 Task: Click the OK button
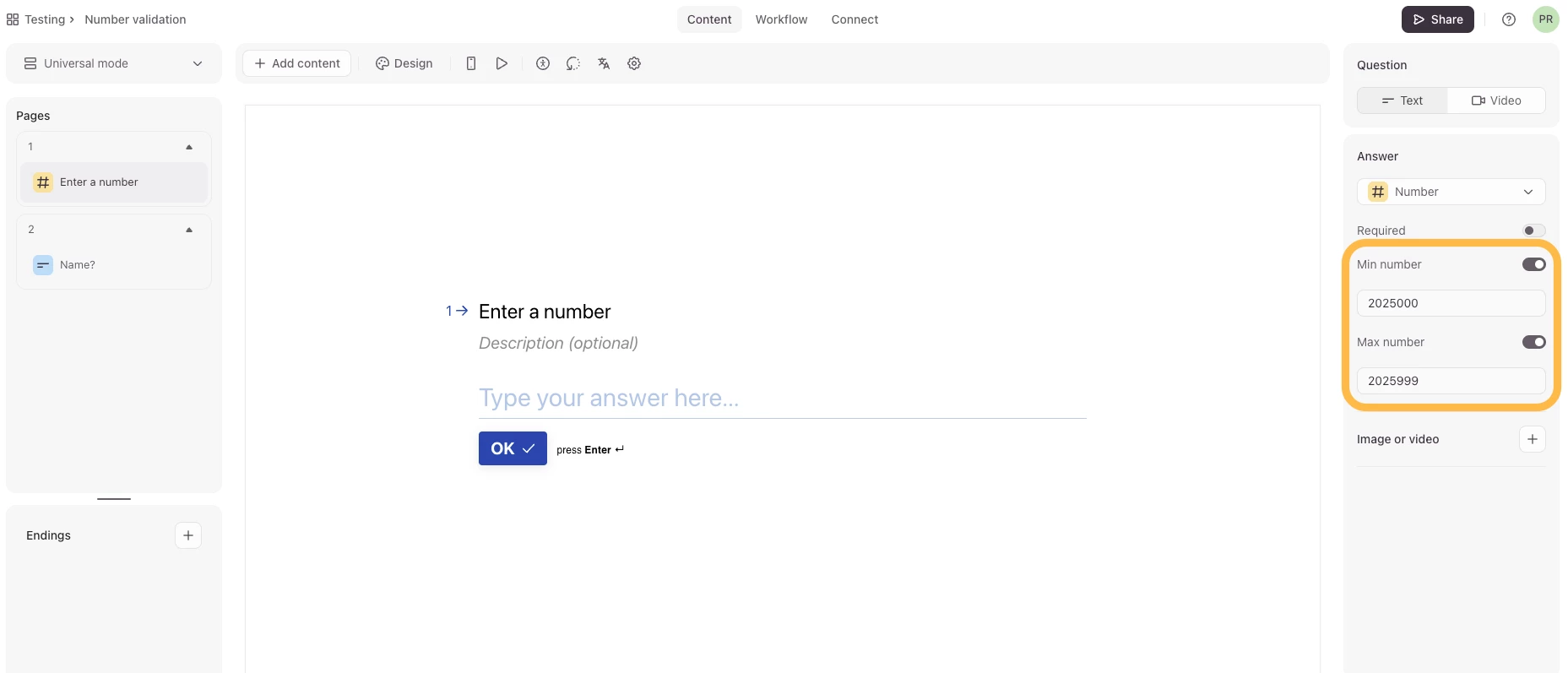click(x=513, y=448)
